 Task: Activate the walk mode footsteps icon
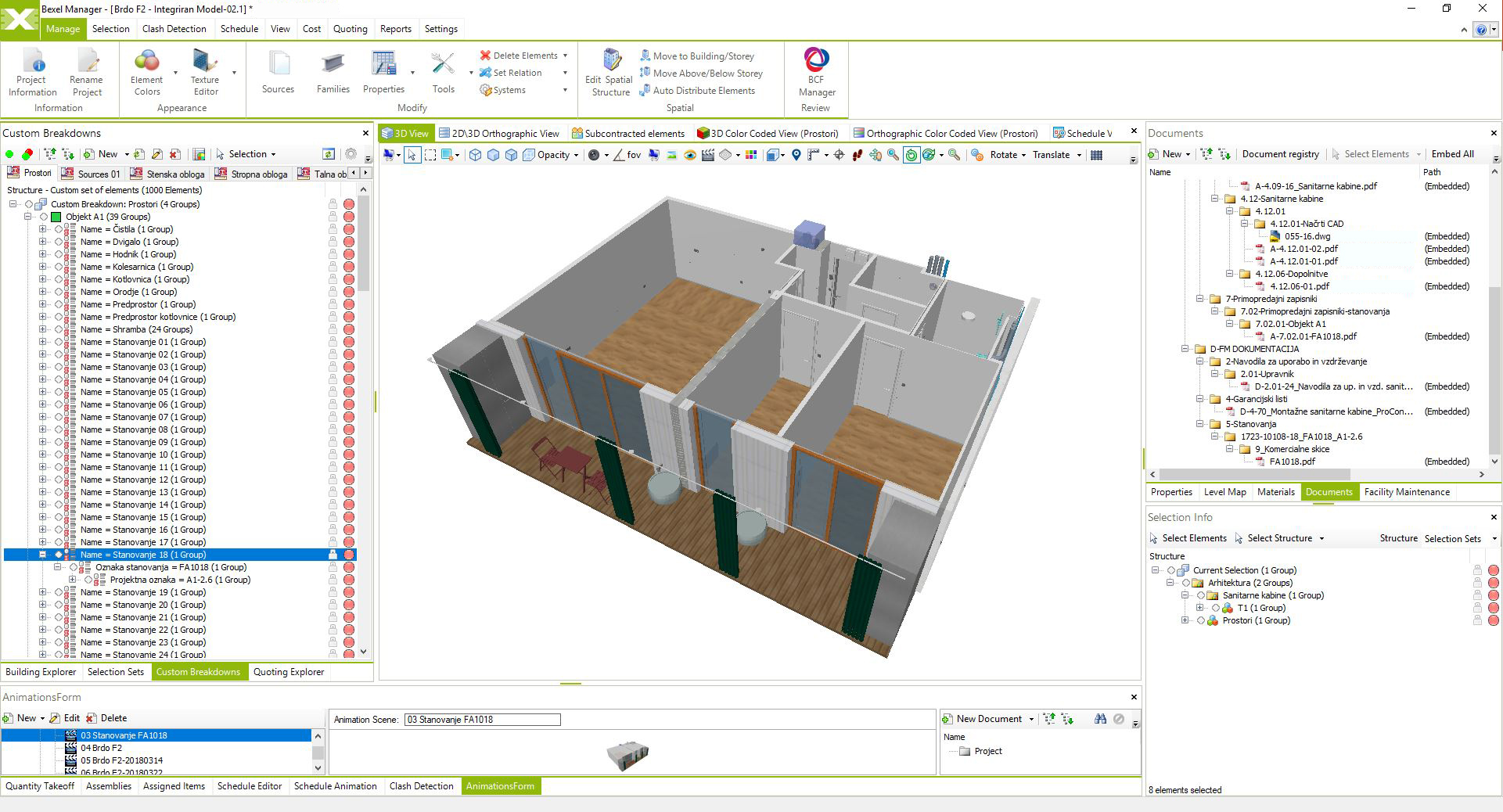coord(858,155)
